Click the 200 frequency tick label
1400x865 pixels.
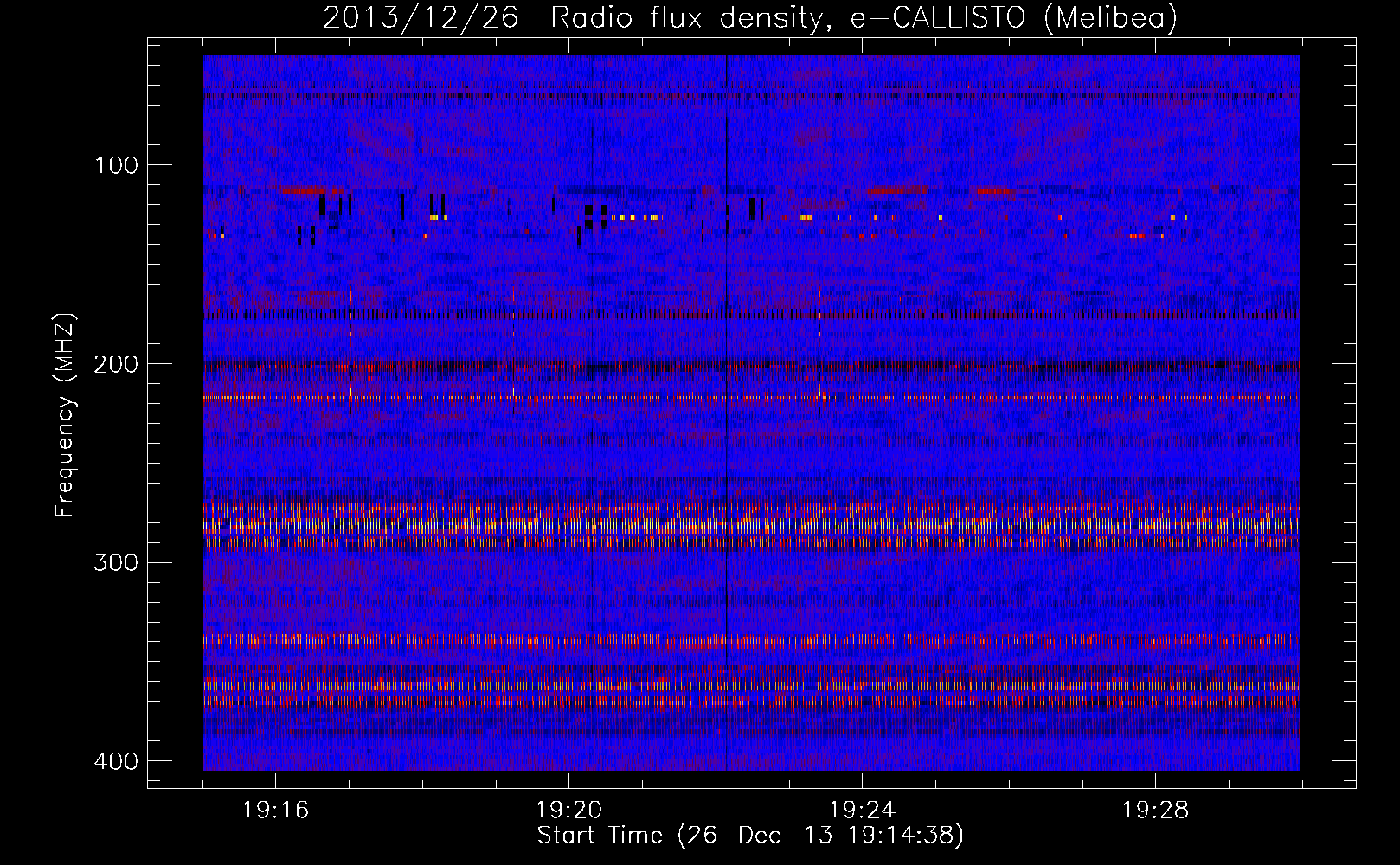coord(116,364)
